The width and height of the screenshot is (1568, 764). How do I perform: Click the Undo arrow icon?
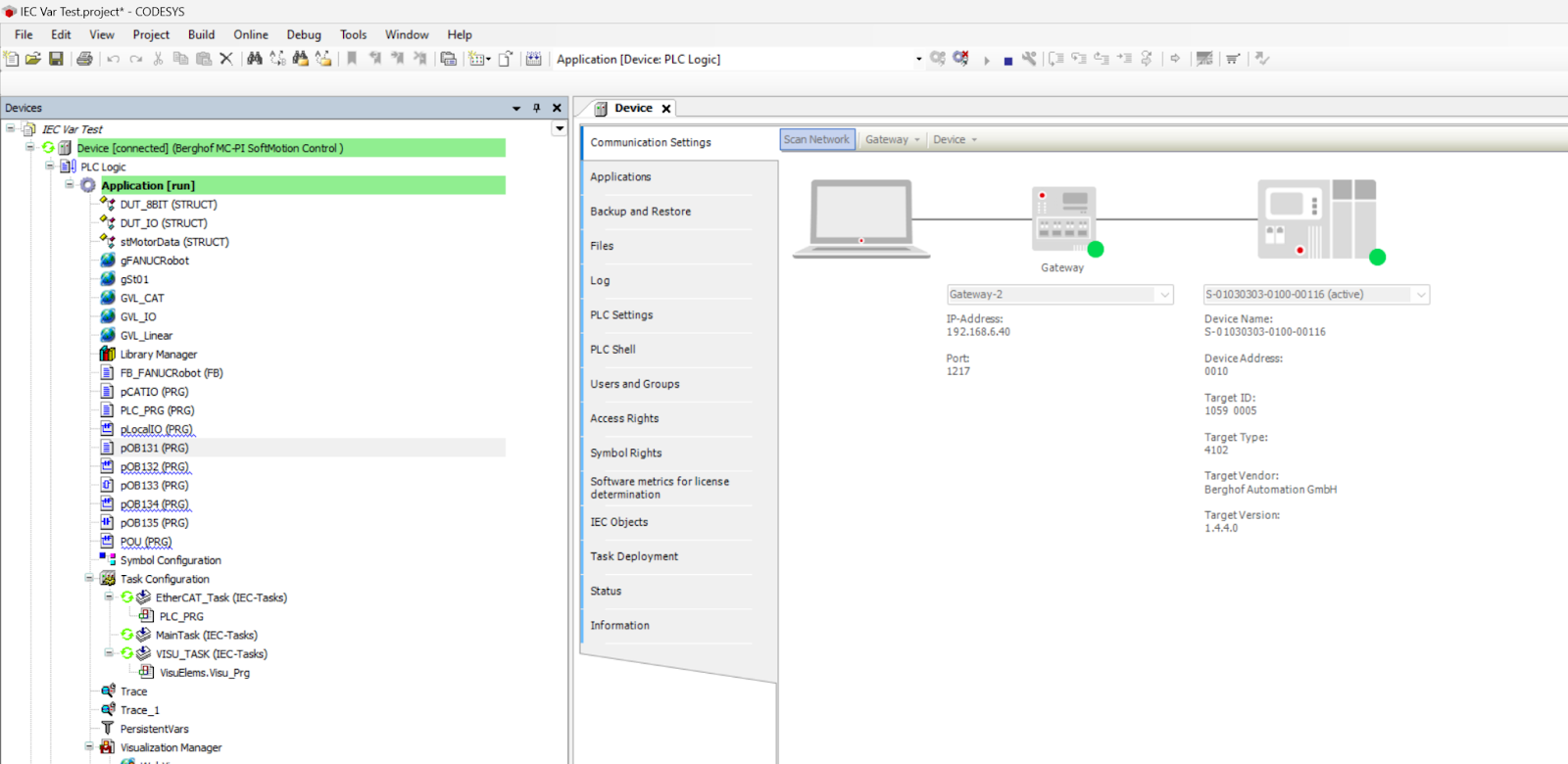point(113,59)
